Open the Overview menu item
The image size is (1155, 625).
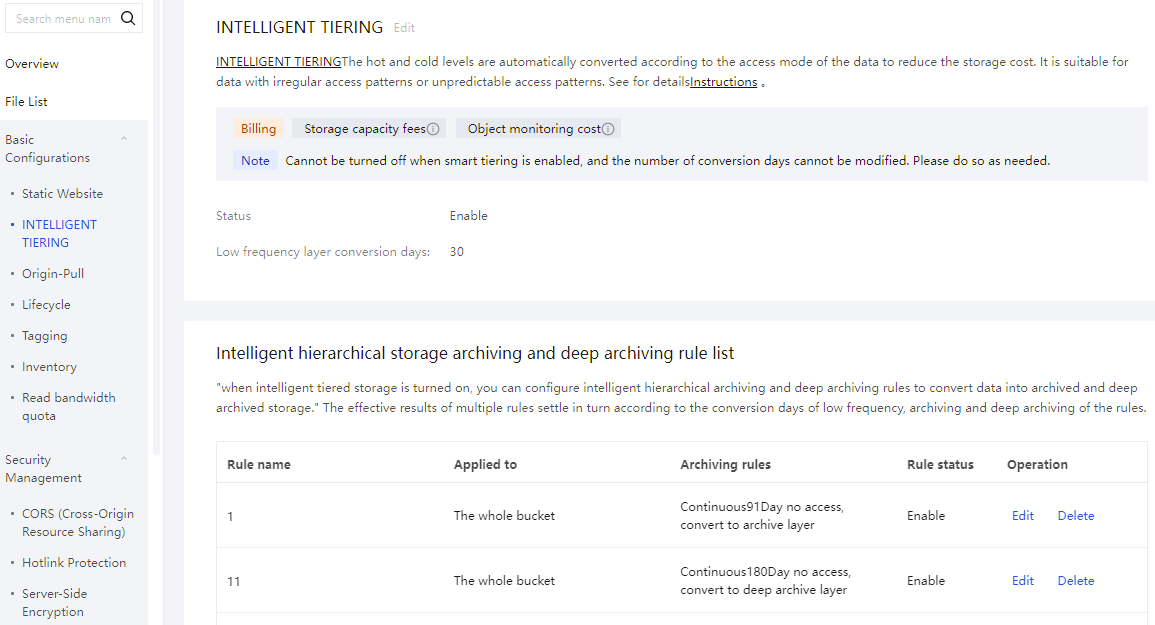click(32, 64)
